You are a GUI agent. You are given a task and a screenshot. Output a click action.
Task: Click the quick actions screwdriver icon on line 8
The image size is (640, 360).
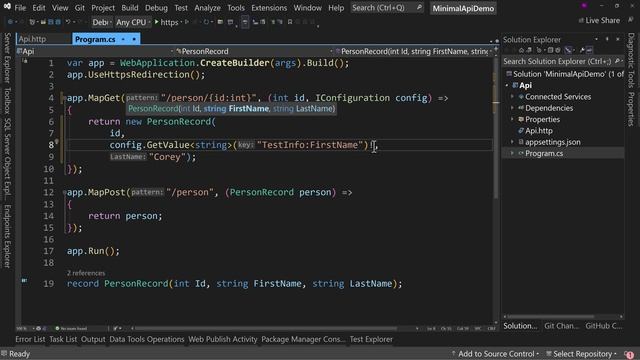tap(57, 142)
